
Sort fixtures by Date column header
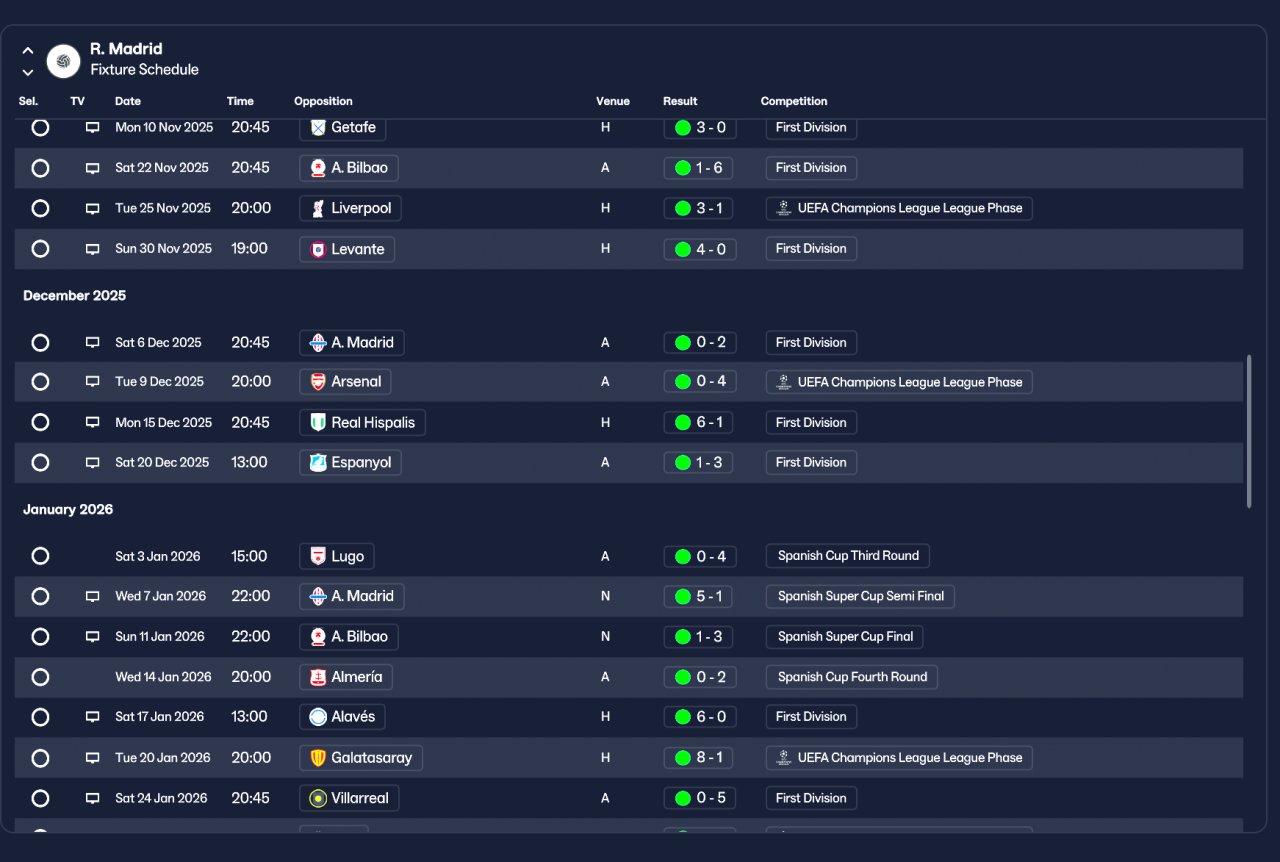128,101
